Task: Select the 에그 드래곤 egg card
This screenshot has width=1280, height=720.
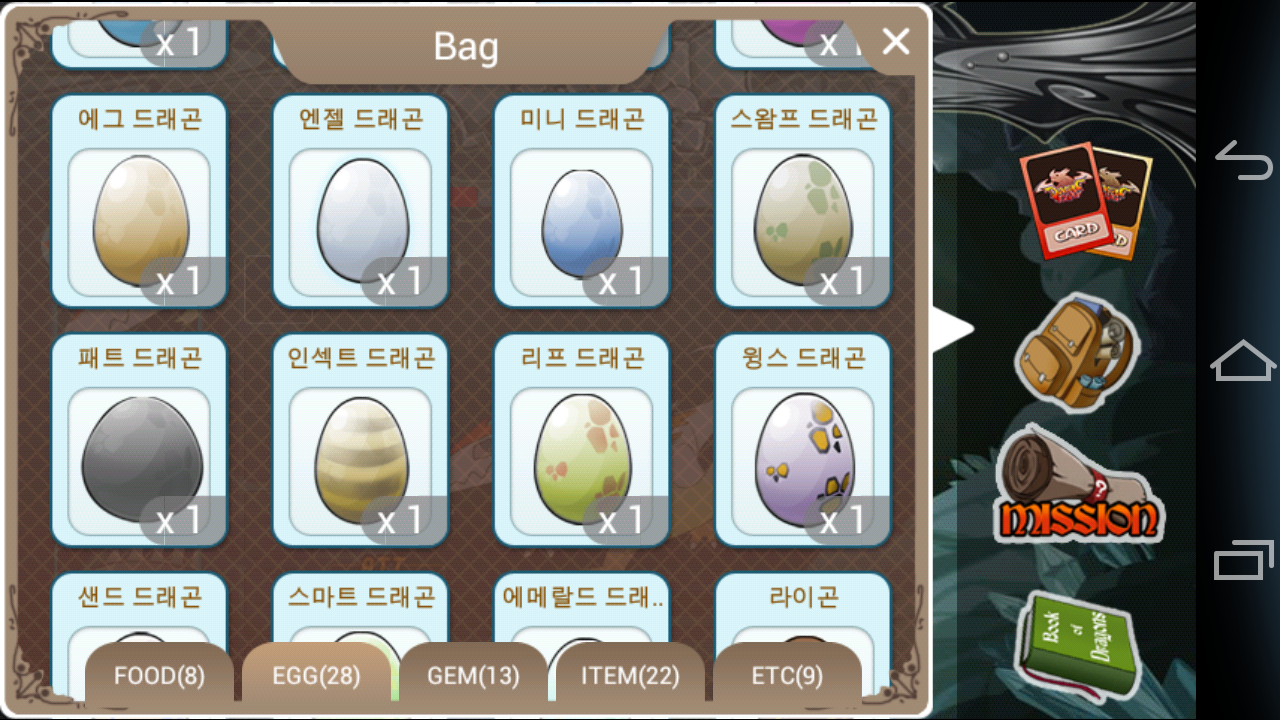Action: point(139,201)
